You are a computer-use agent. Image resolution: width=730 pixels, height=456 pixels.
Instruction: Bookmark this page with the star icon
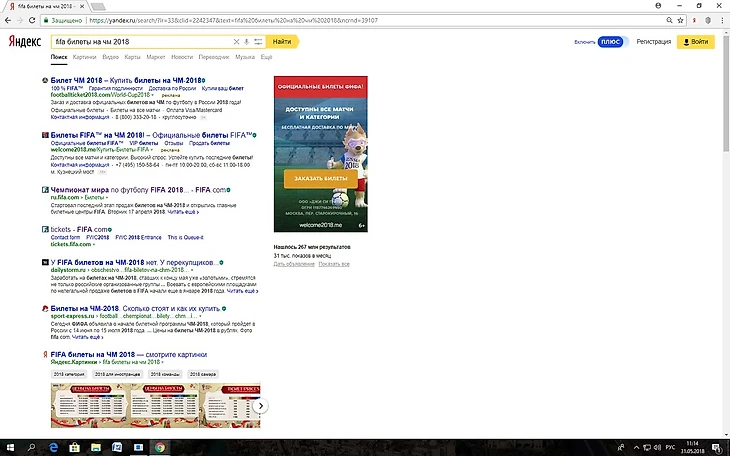(x=680, y=20)
